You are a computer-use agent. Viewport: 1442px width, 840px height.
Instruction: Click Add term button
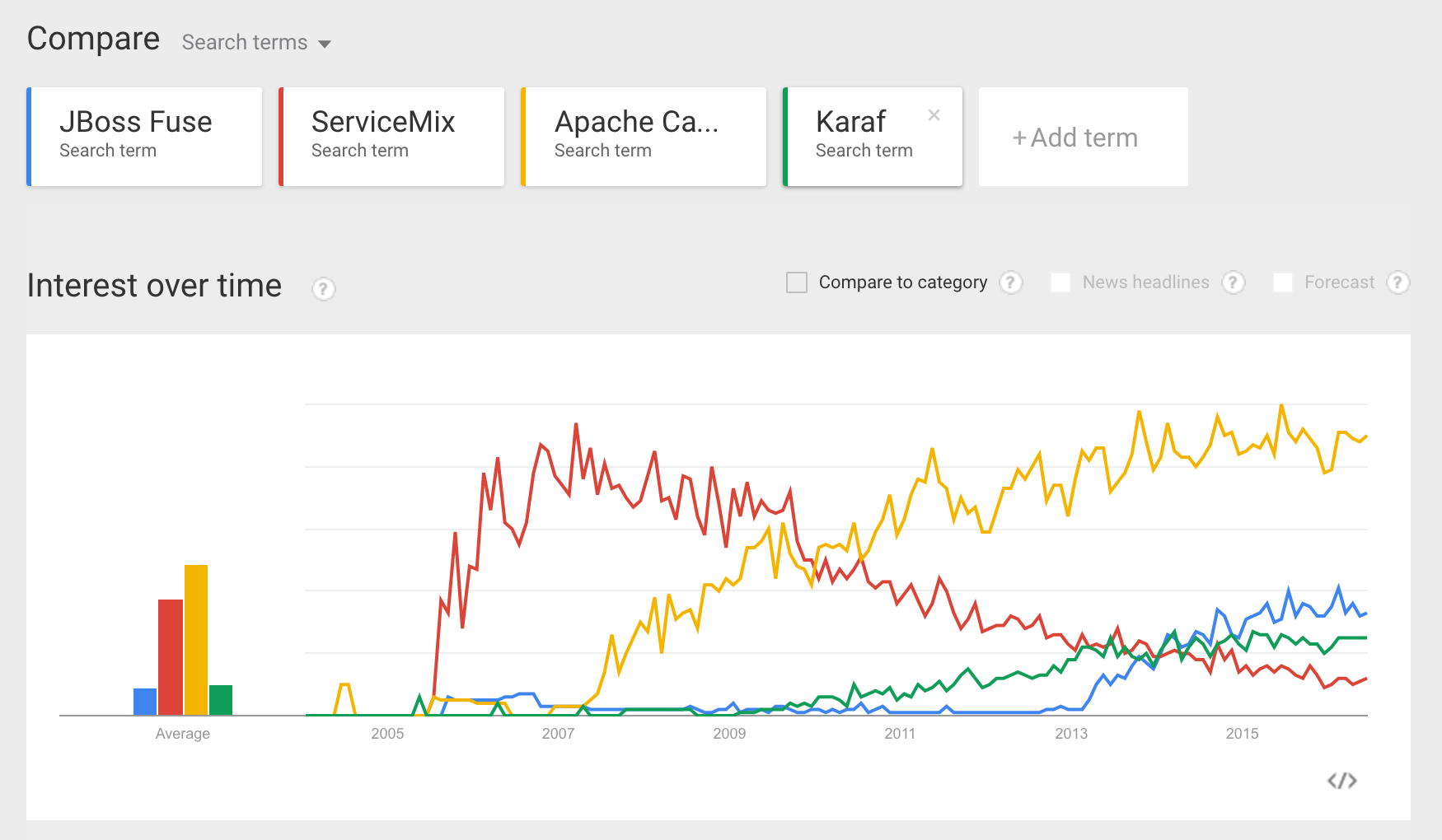1083,137
